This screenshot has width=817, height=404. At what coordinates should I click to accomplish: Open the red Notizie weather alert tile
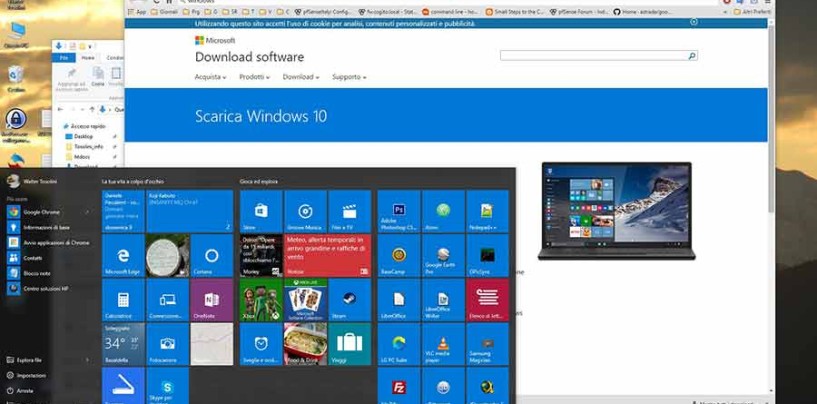click(327, 255)
